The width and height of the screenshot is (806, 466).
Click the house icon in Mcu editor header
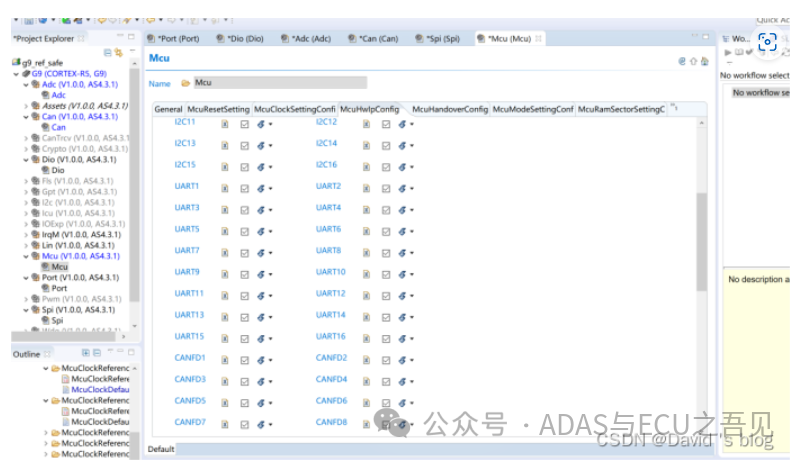(705, 61)
